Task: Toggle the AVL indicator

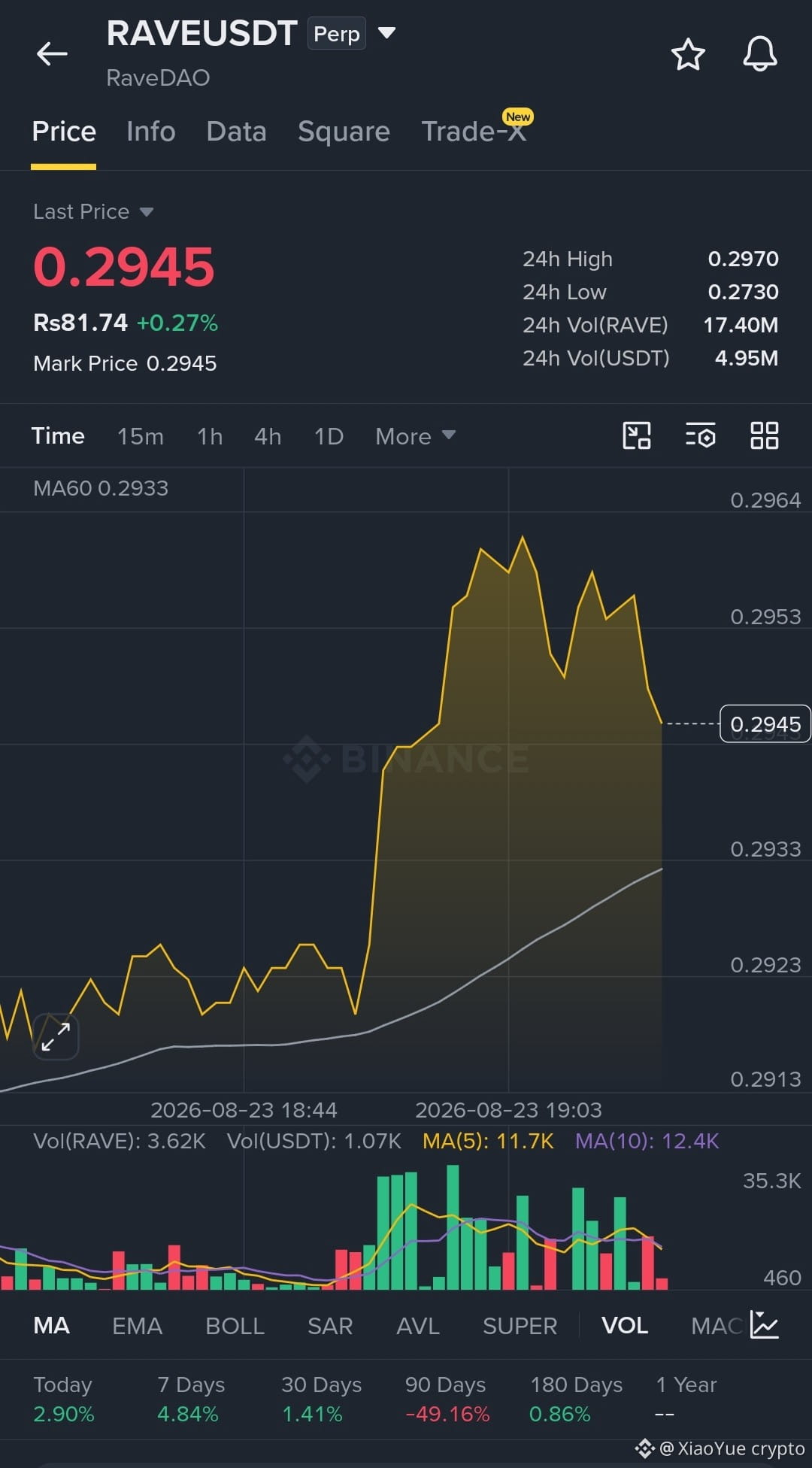Action: click(x=418, y=1325)
